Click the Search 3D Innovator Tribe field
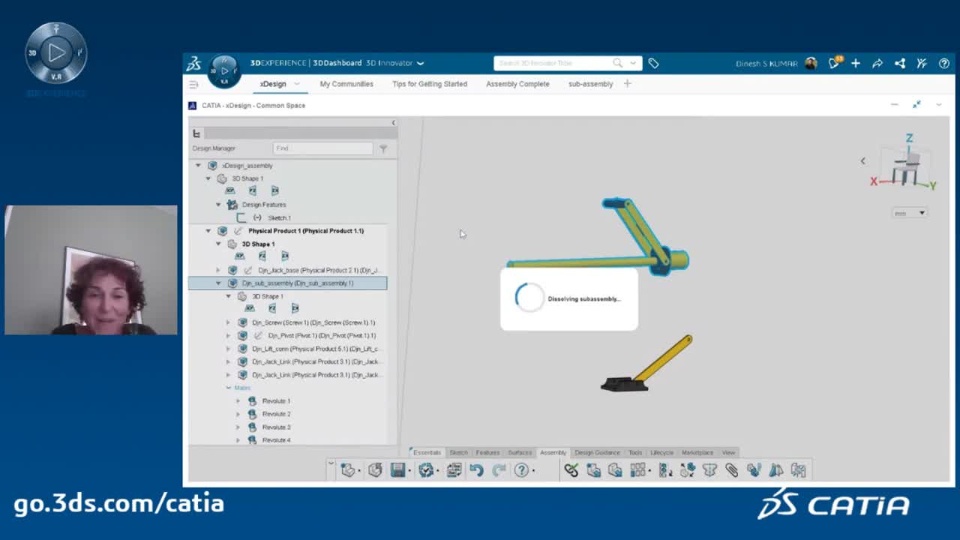 click(554, 63)
